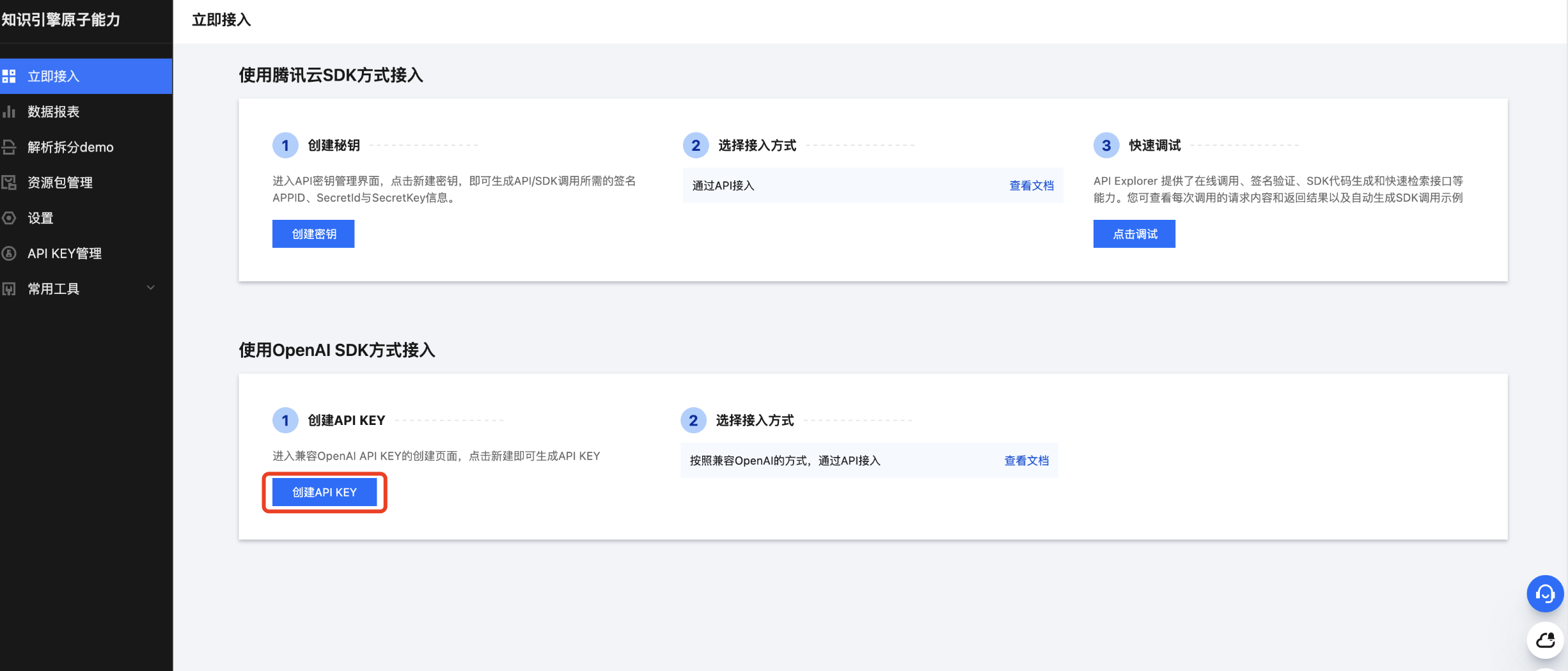Click the 资源包管理 sidebar icon
Viewport: 1568px width, 671px height.
(9, 183)
